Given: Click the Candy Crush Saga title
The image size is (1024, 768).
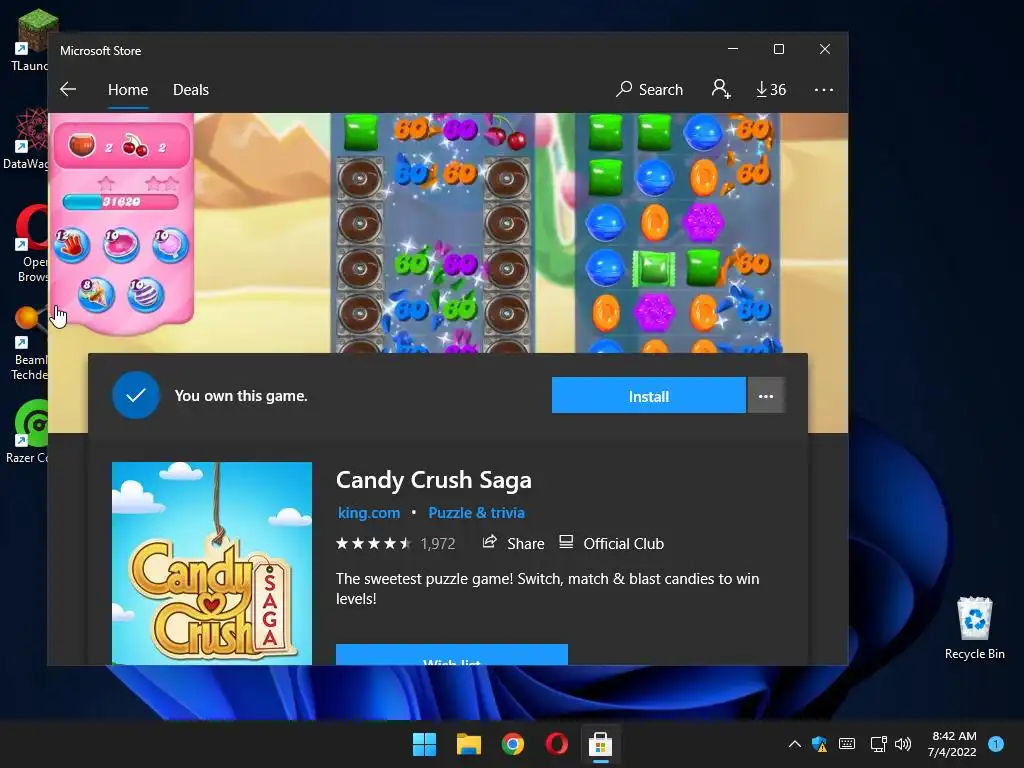Looking at the screenshot, I should (434, 480).
